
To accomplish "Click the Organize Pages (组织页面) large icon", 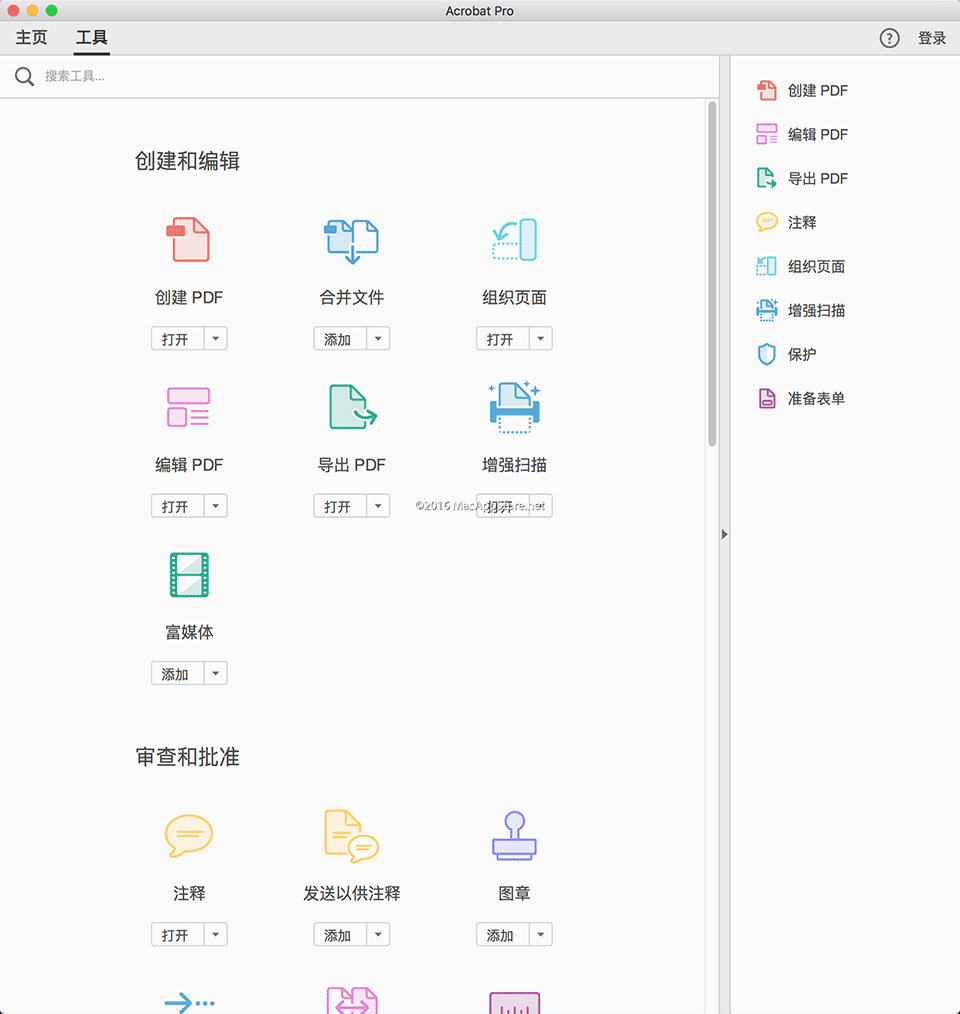I will point(514,240).
